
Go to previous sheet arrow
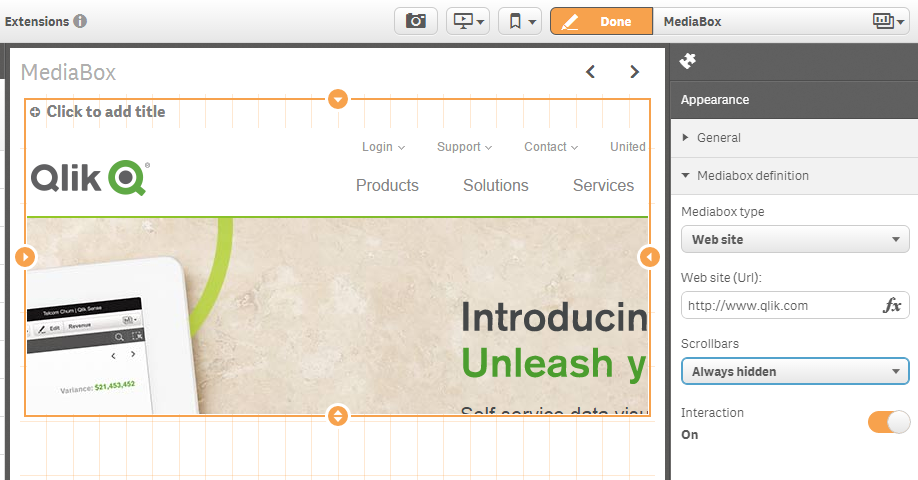tap(590, 72)
